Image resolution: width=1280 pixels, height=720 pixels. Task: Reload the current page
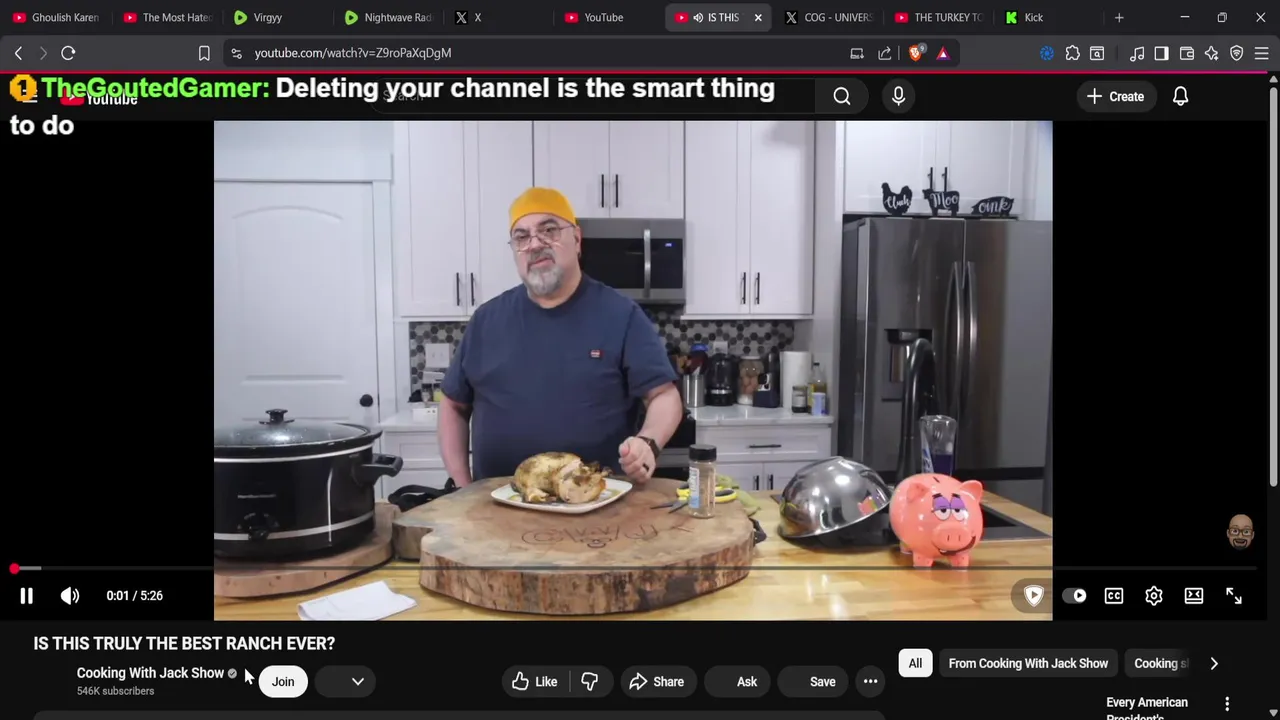click(x=68, y=53)
